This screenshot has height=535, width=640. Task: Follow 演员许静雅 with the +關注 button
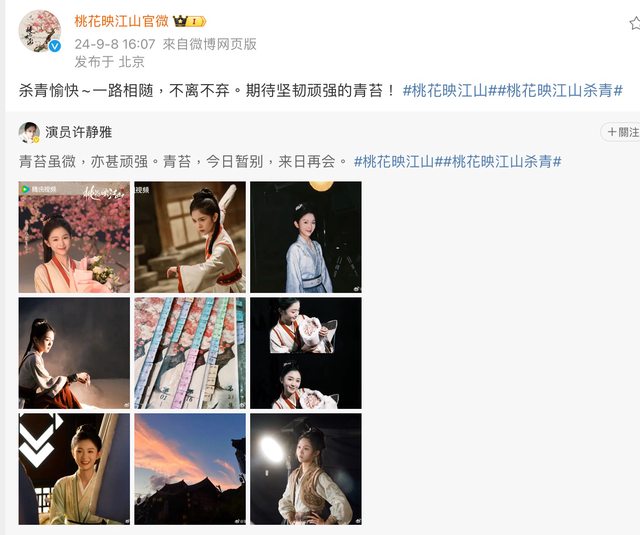click(621, 132)
